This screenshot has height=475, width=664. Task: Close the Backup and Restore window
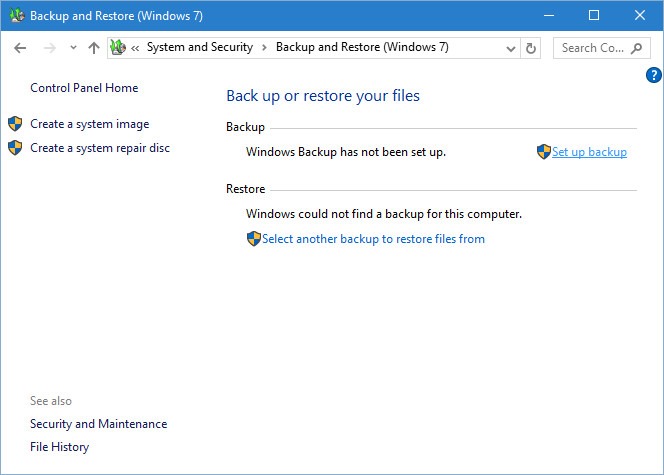(639, 16)
